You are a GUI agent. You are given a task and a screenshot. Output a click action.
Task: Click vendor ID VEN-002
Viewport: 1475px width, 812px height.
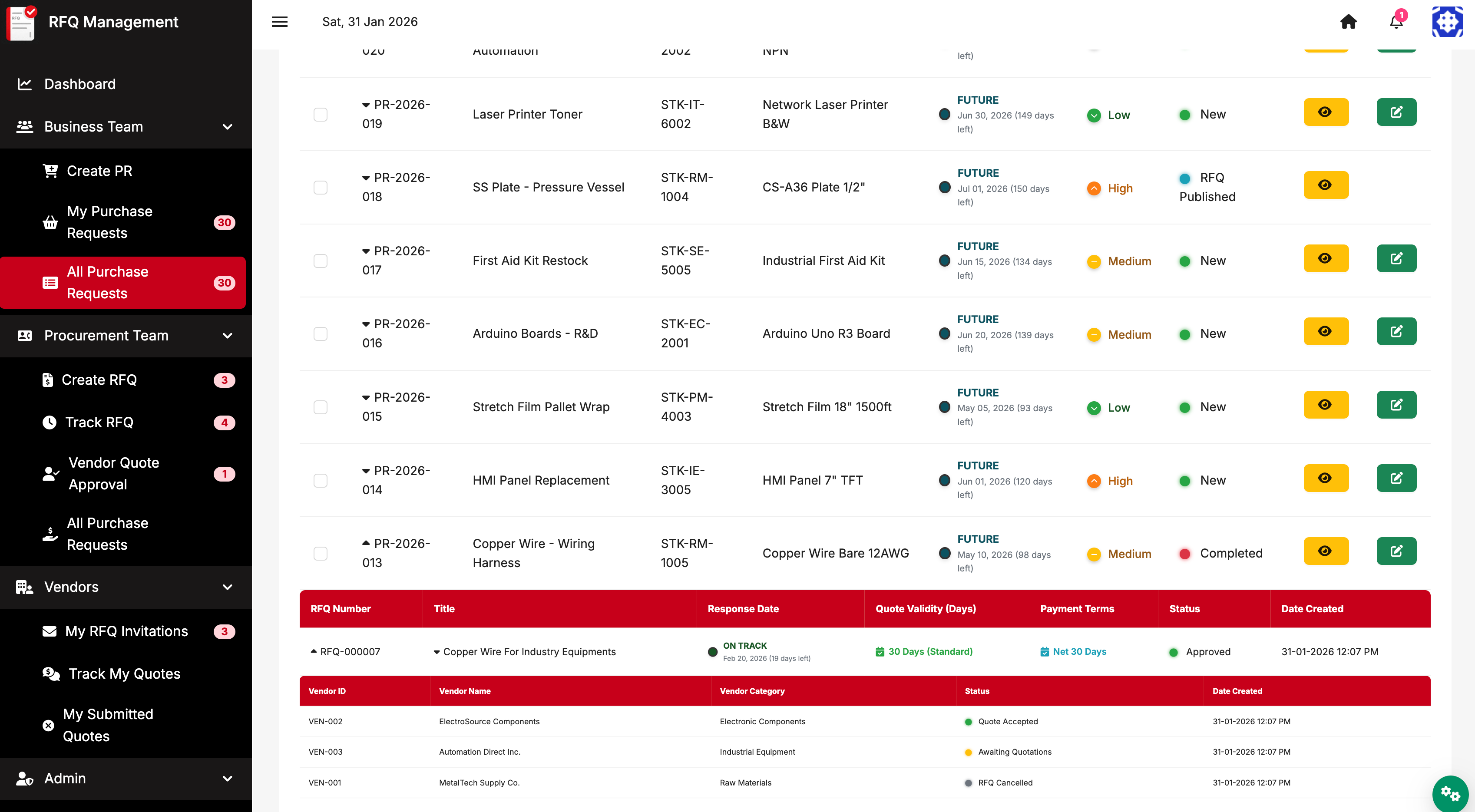click(325, 722)
